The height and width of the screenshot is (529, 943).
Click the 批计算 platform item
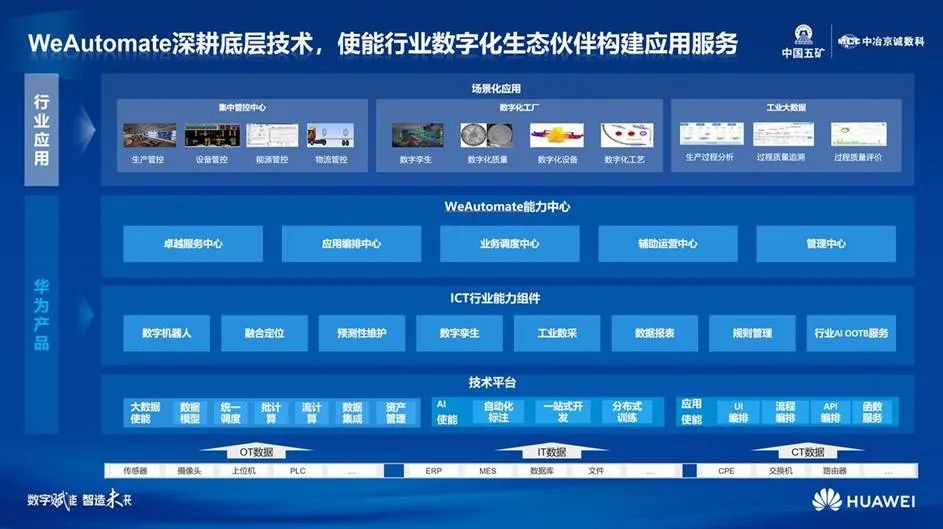271,412
